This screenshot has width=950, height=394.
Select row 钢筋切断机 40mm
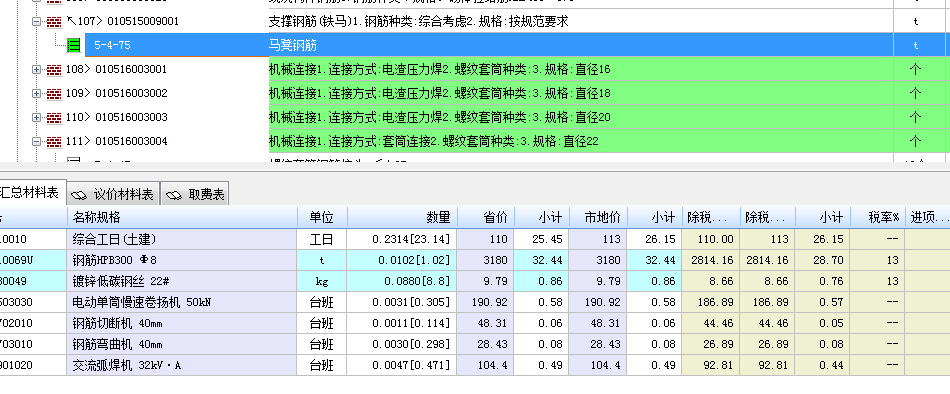tap(475, 324)
